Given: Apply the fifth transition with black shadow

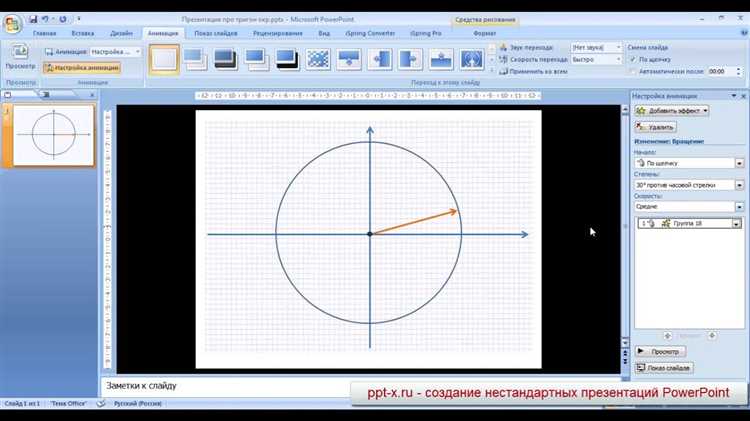Looking at the screenshot, I should coord(287,59).
